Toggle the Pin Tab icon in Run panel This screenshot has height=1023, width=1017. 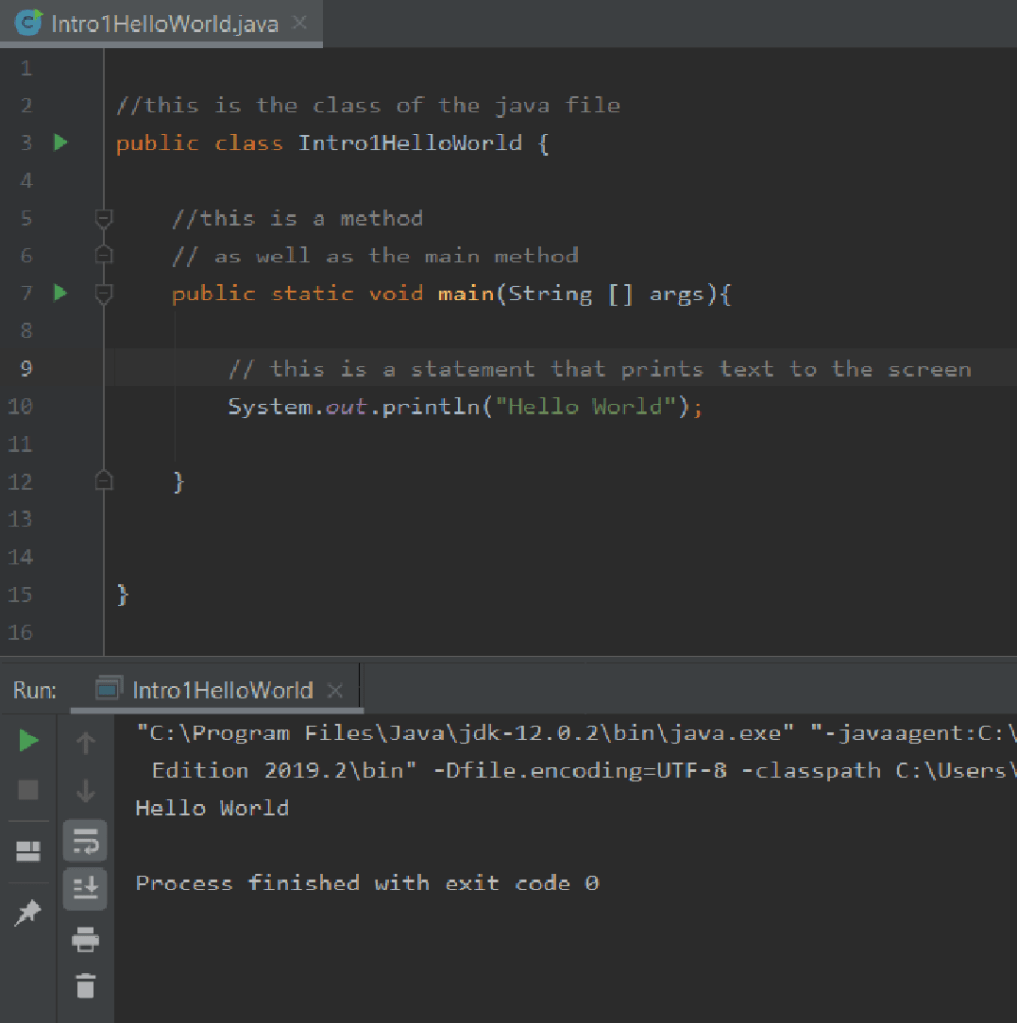pyautogui.click(x=29, y=911)
